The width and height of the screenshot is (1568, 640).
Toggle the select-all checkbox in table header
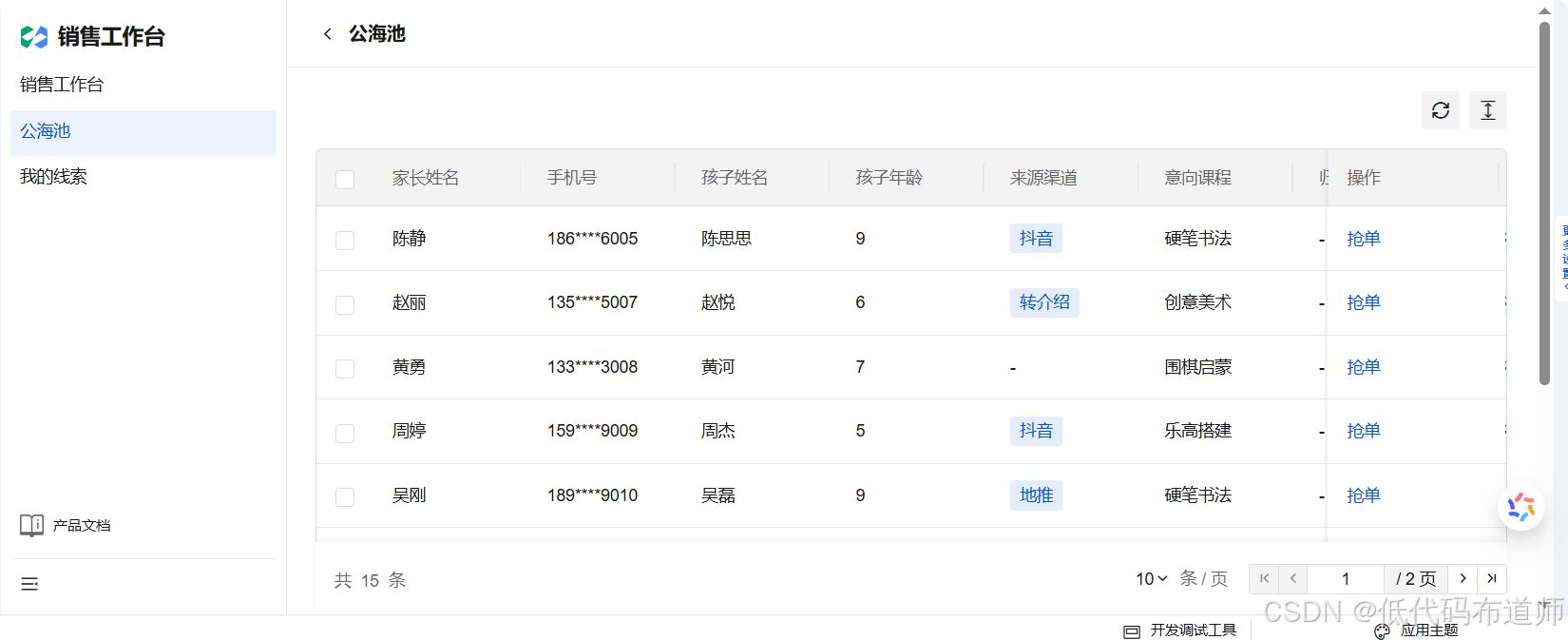345,179
